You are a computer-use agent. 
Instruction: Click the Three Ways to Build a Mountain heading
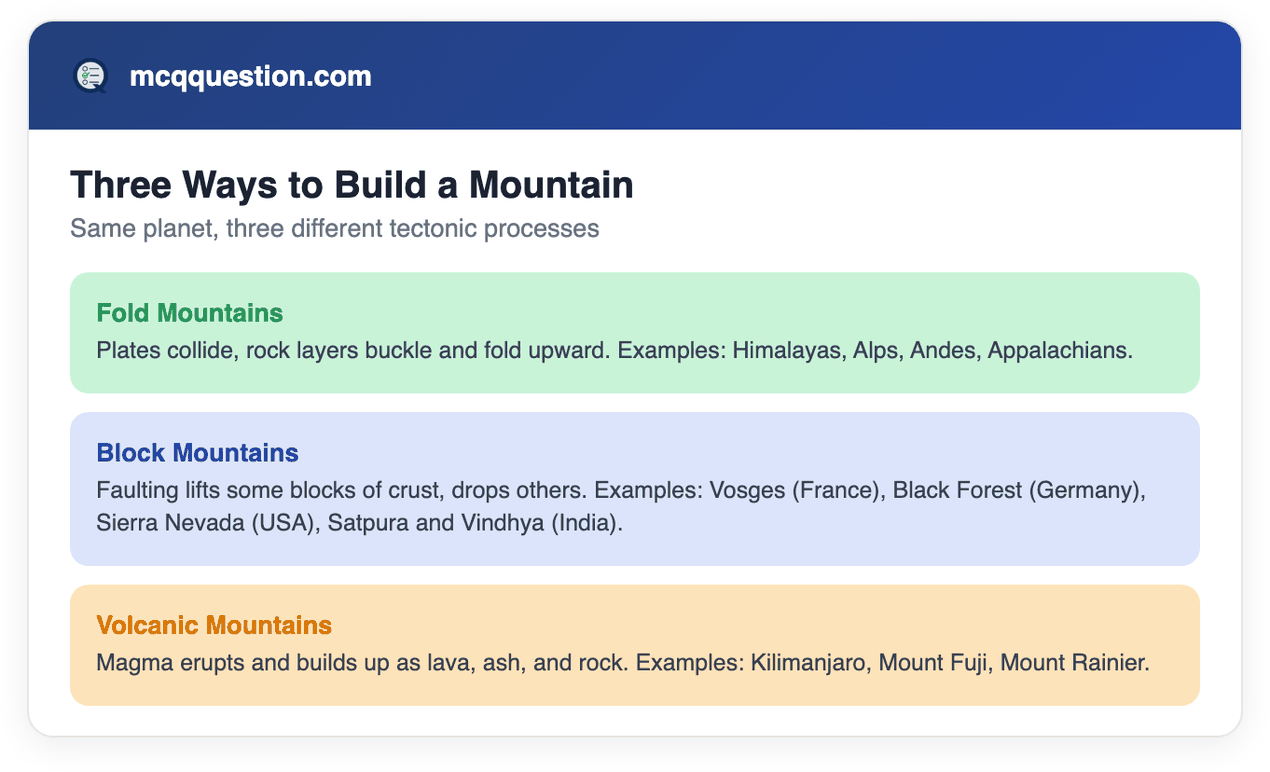pos(352,185)
